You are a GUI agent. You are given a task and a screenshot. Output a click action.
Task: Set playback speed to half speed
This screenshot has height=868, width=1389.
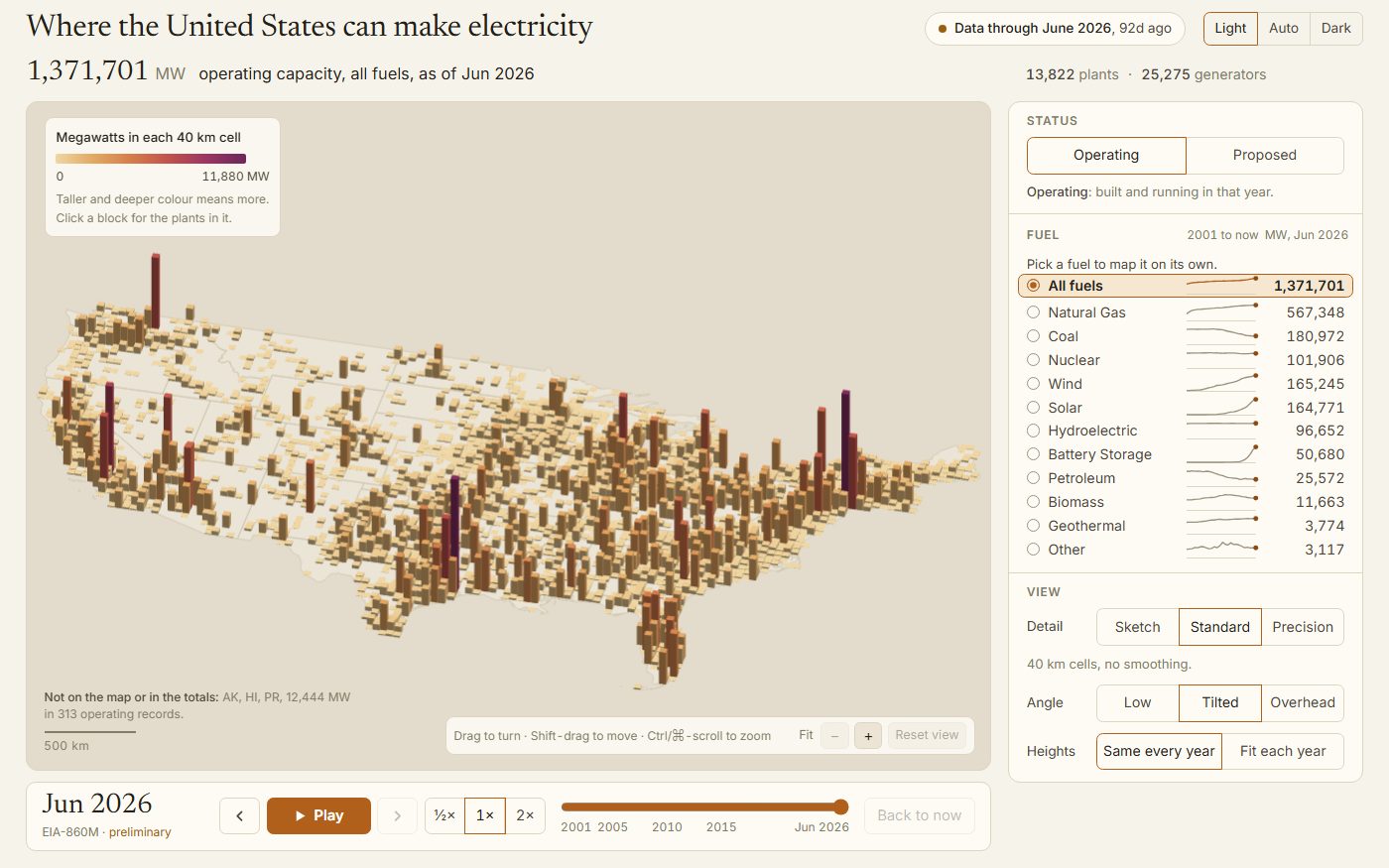(x=444, y=815)
